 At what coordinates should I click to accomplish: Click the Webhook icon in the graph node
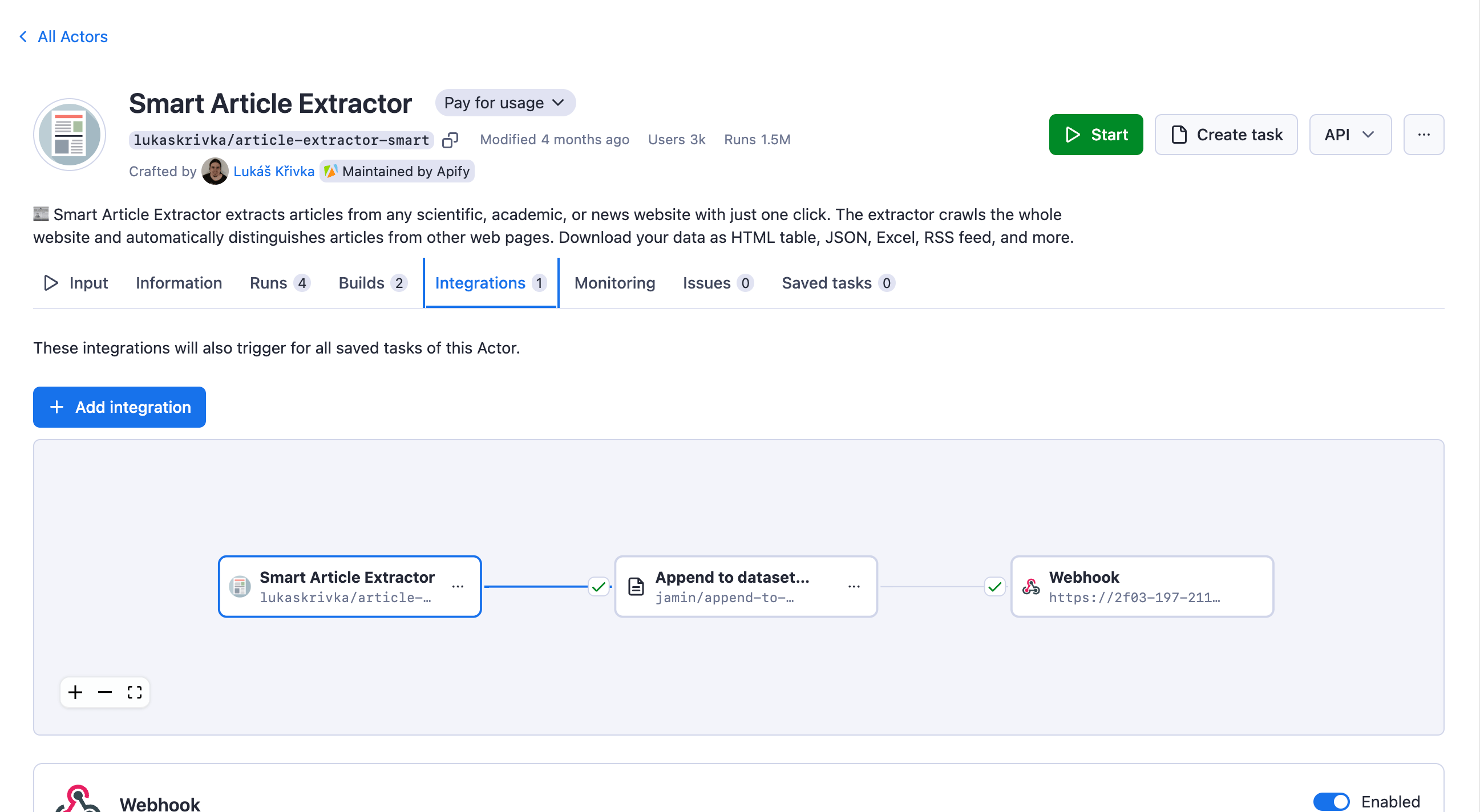pyautogui.click(x=1031, y=586)
